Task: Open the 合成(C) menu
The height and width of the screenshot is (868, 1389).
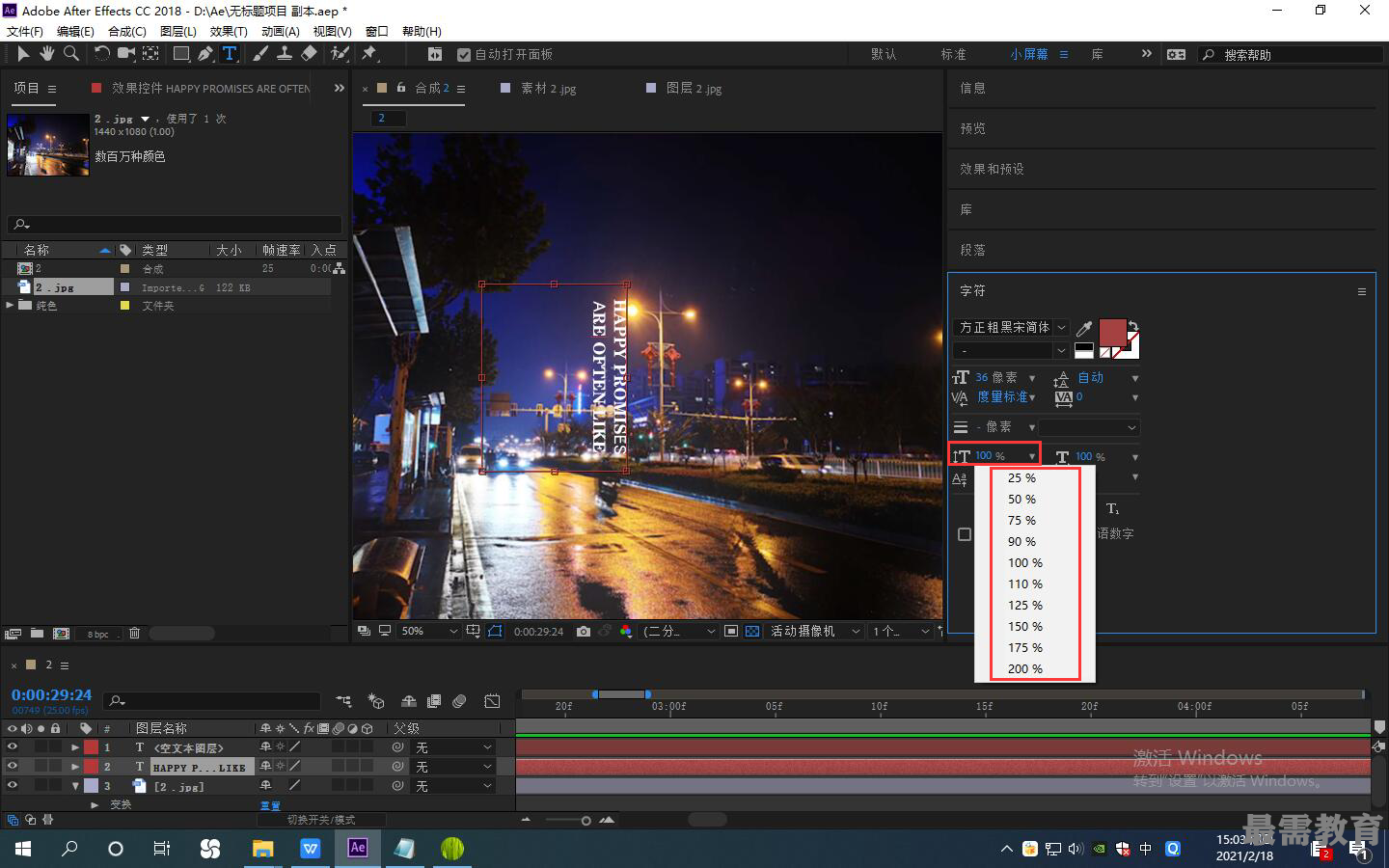Action: pos(127,31)
